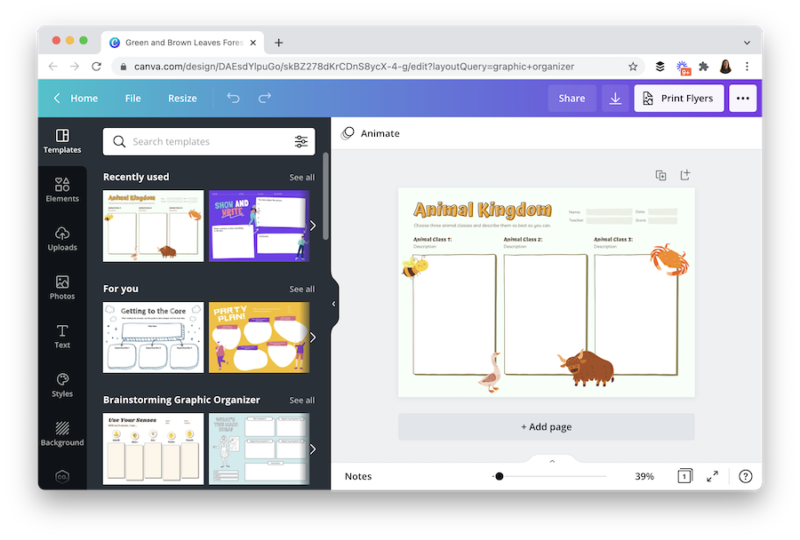800x540 pixels.
Task: Click the bee illustration on canvas
Action: 414,266
